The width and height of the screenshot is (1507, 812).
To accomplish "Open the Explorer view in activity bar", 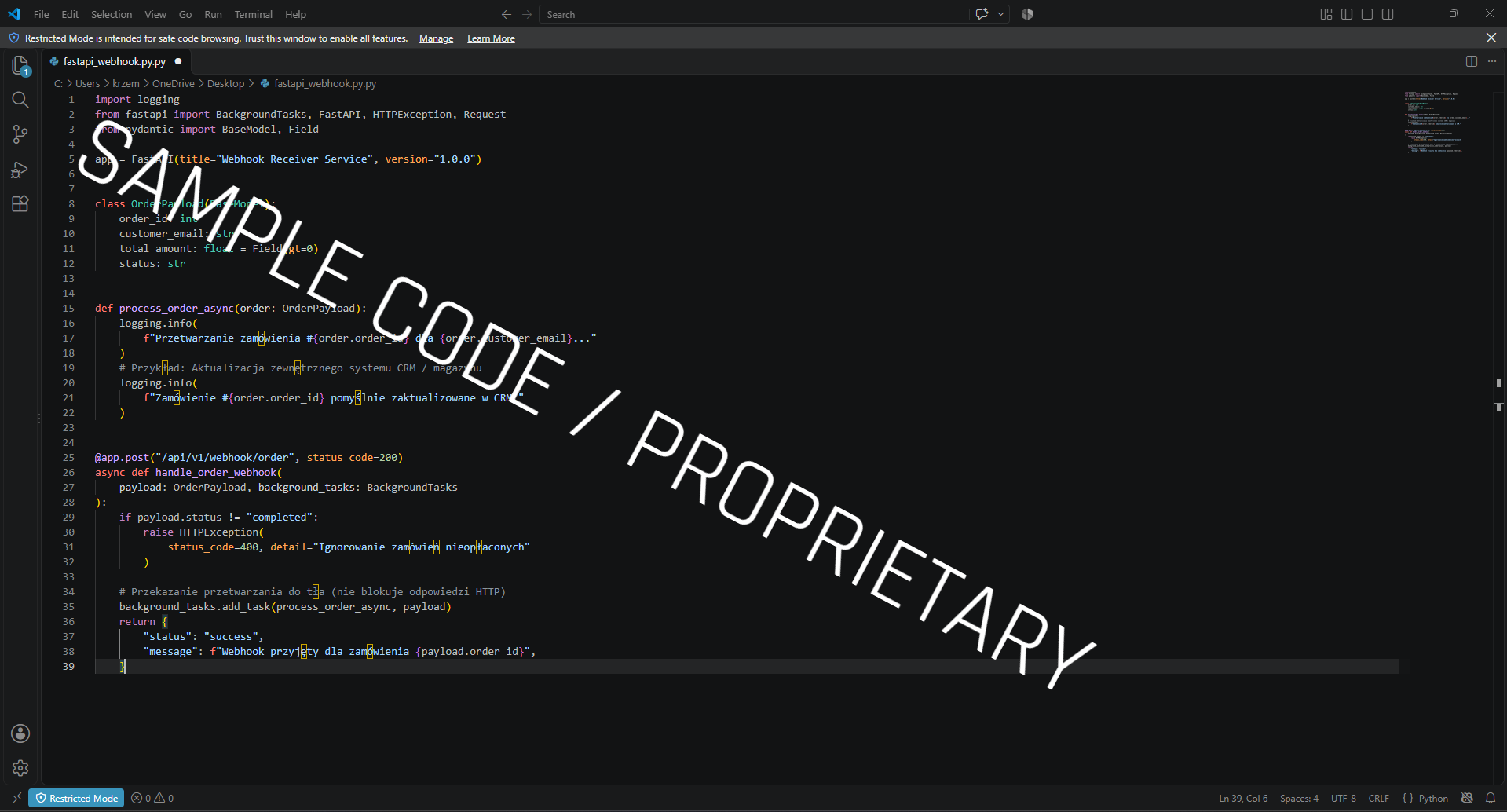I will coord(20,66).
